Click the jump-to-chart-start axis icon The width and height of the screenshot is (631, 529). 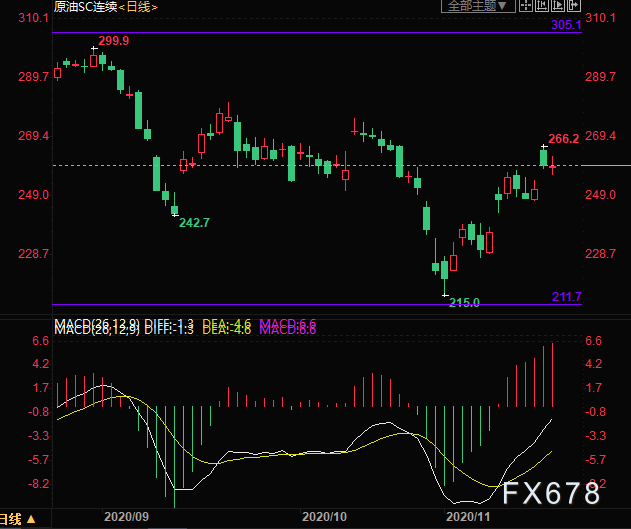[542, 6]
